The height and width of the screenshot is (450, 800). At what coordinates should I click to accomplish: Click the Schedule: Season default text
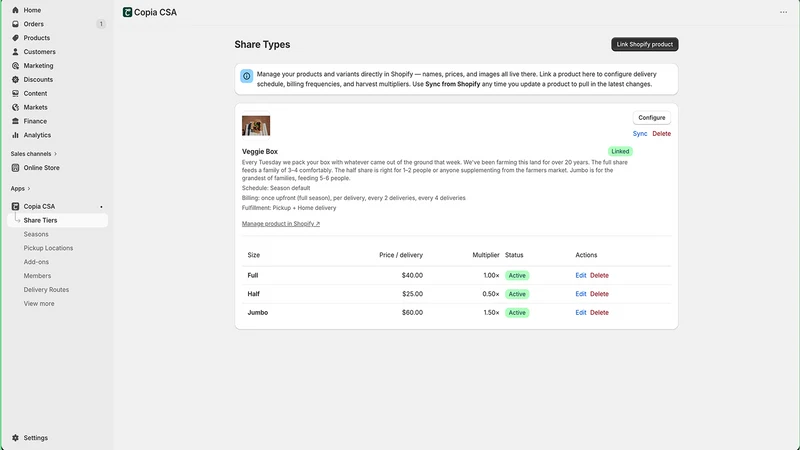pyautogui.click(x=276, y=188)
